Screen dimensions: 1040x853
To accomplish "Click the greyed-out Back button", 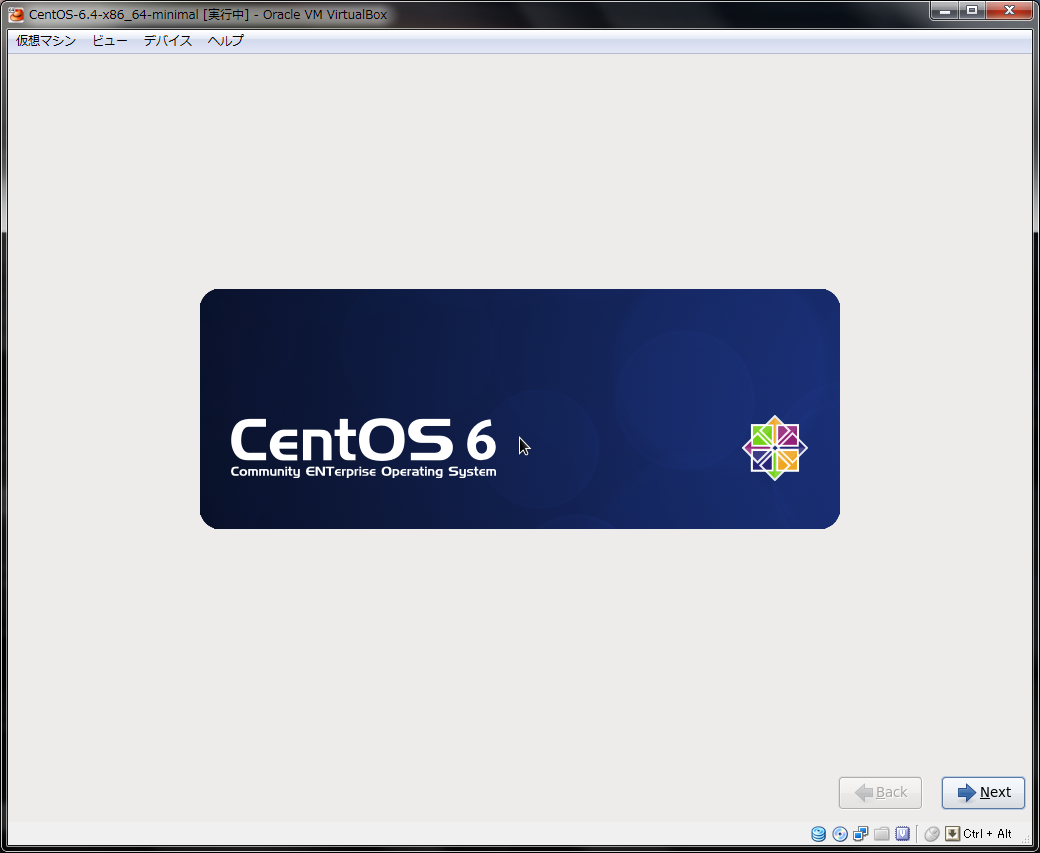I will (880, 793).
